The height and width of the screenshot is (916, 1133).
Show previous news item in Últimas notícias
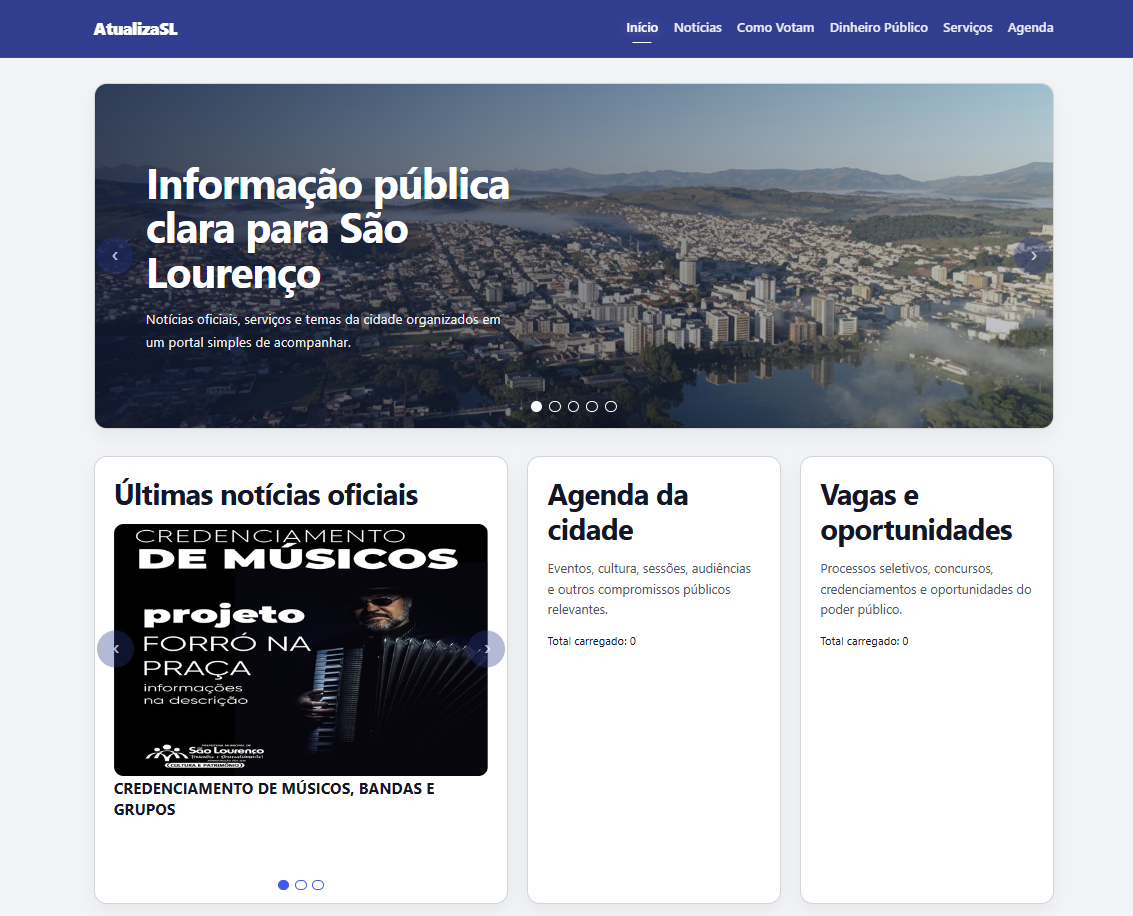116,649
